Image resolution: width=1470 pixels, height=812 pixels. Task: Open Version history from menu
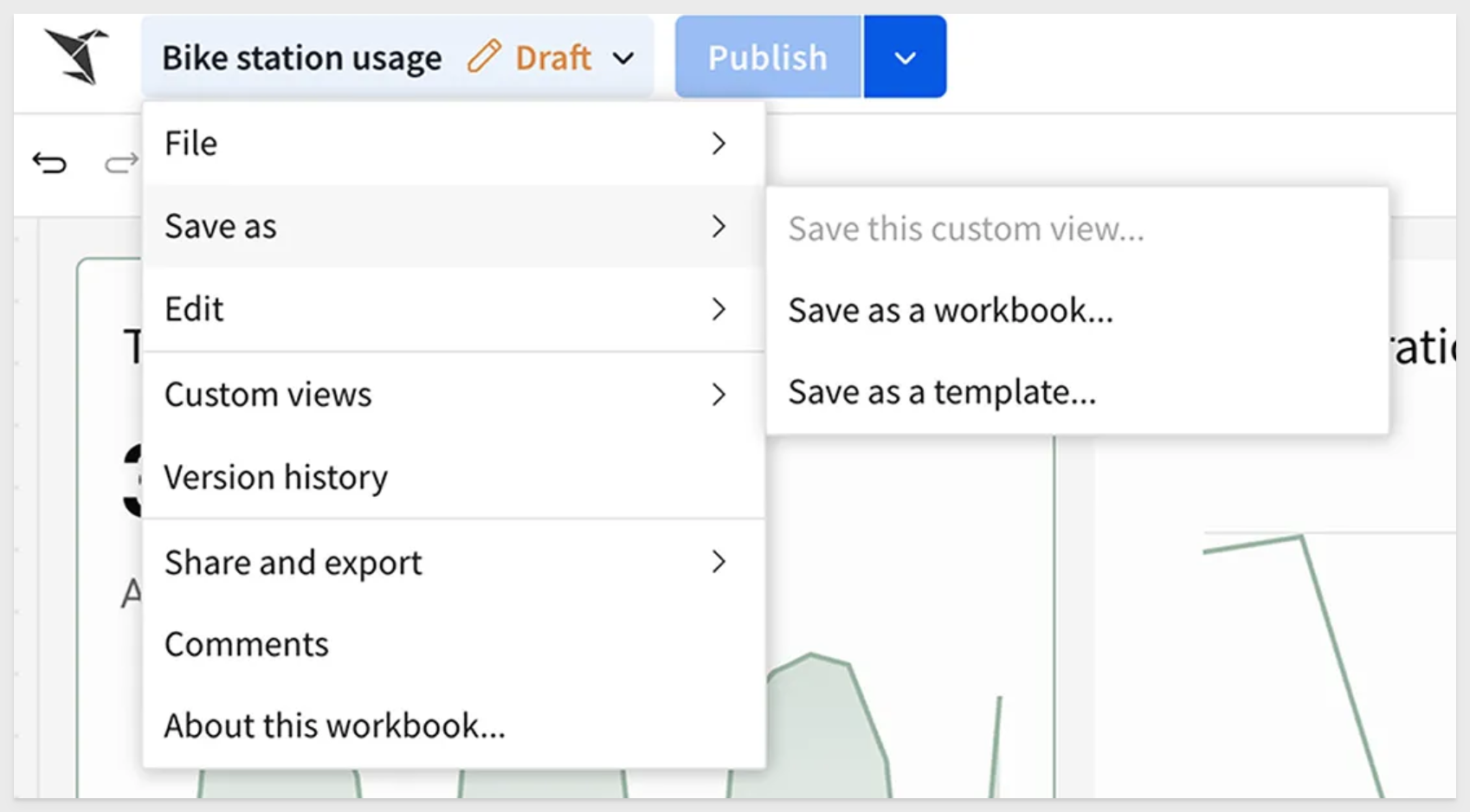[276, 477]
